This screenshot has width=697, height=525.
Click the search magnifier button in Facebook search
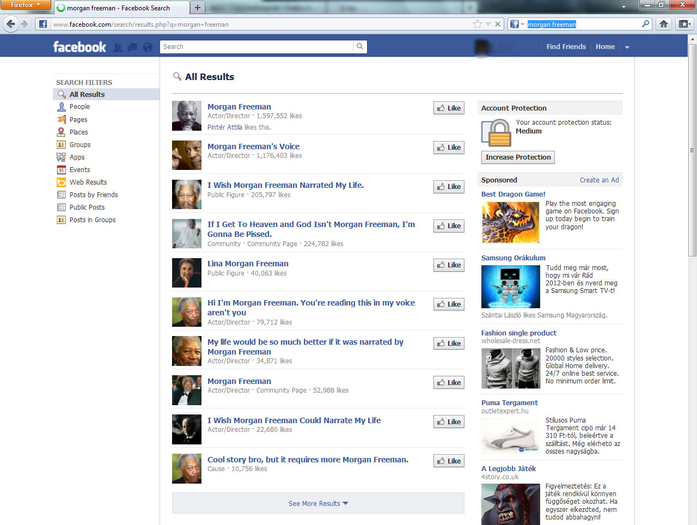click(360, 46)
